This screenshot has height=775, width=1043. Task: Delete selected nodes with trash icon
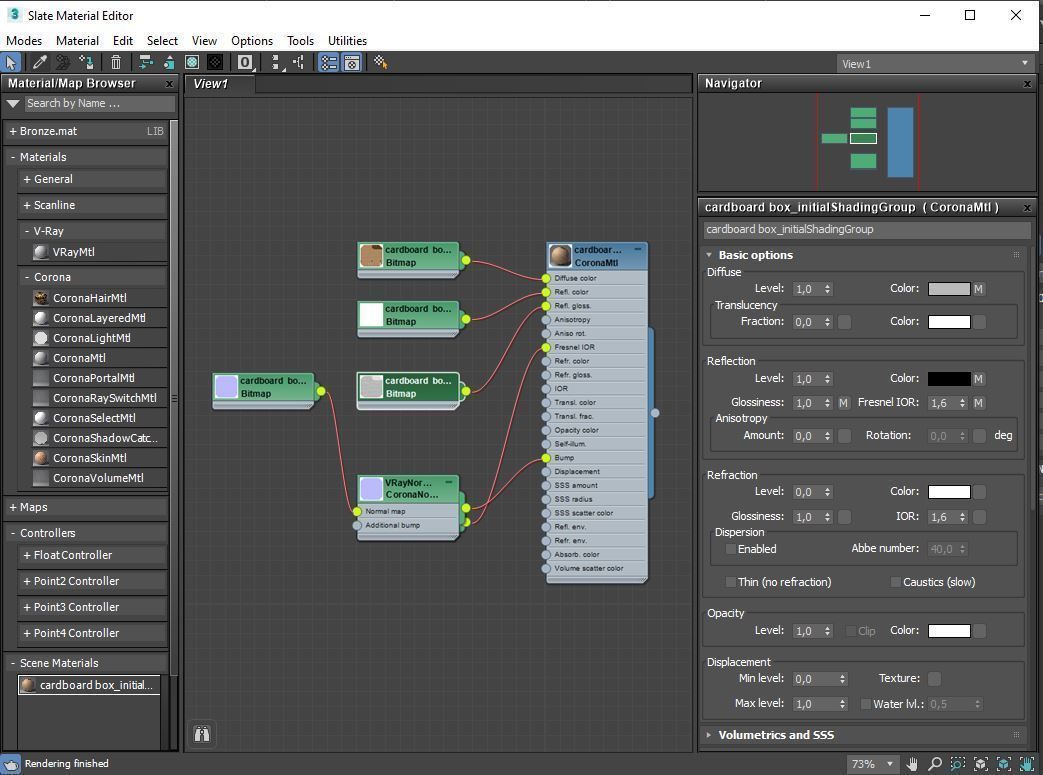point(116,63)
